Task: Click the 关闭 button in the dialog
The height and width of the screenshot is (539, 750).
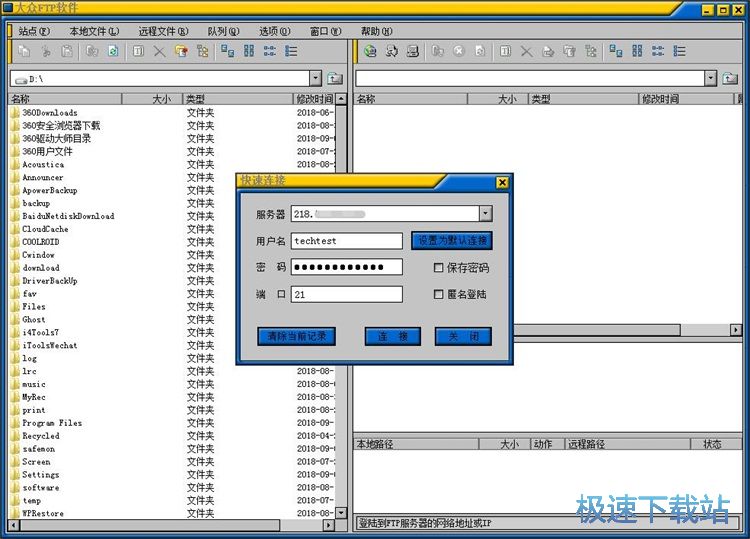Action: click(463, 336)
